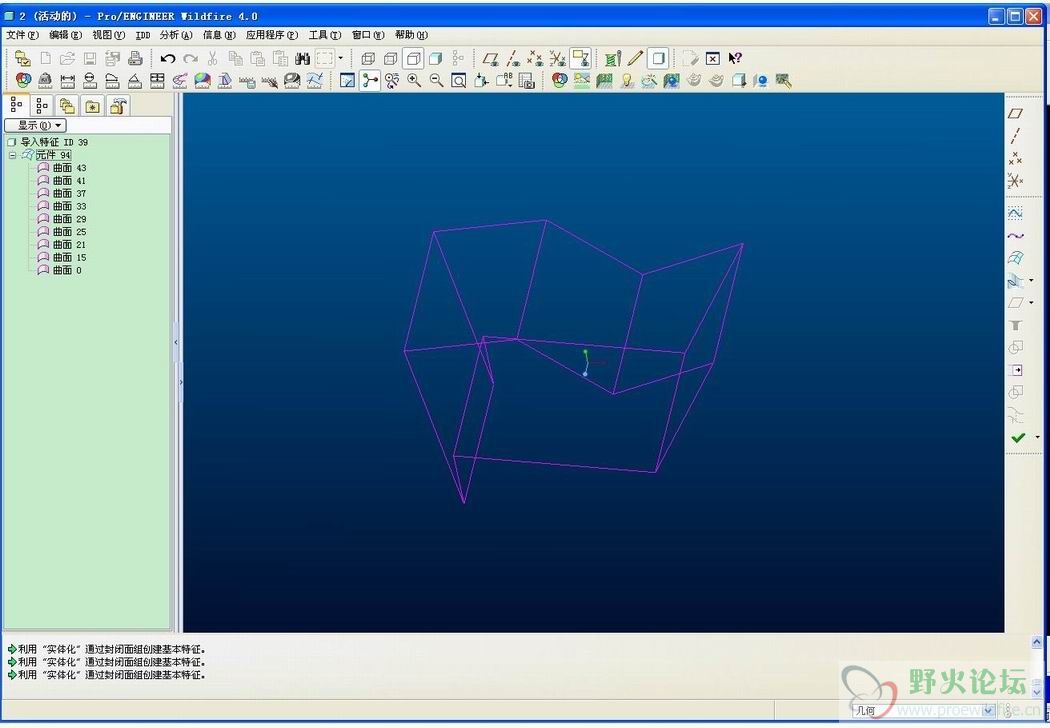
Task: Click the spring regenerate icon
Action: coord(612,59)
